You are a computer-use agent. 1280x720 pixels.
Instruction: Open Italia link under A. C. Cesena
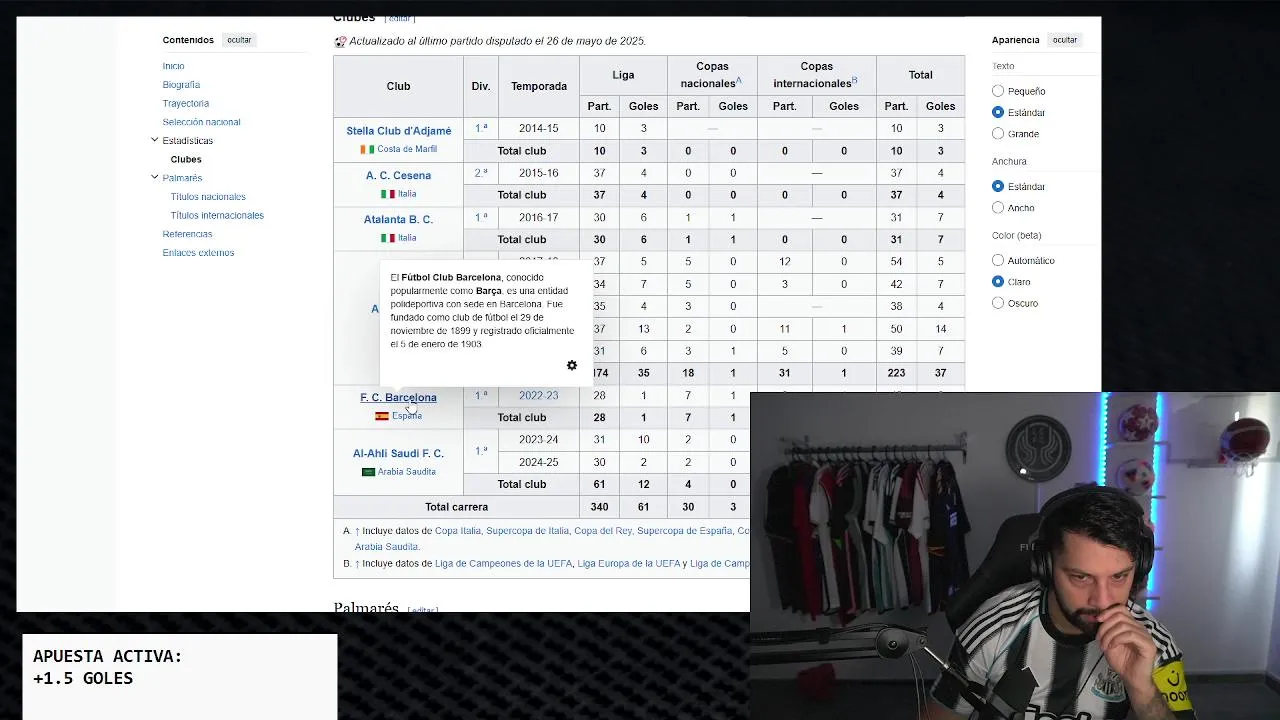pyautogui.click(x=407, y=194)
